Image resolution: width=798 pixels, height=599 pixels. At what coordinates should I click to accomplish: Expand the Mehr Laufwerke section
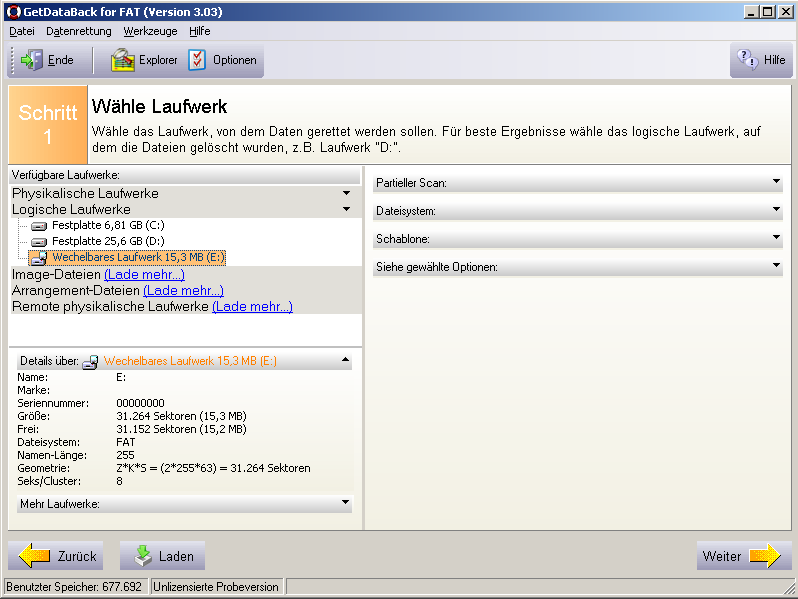point(346,503)
